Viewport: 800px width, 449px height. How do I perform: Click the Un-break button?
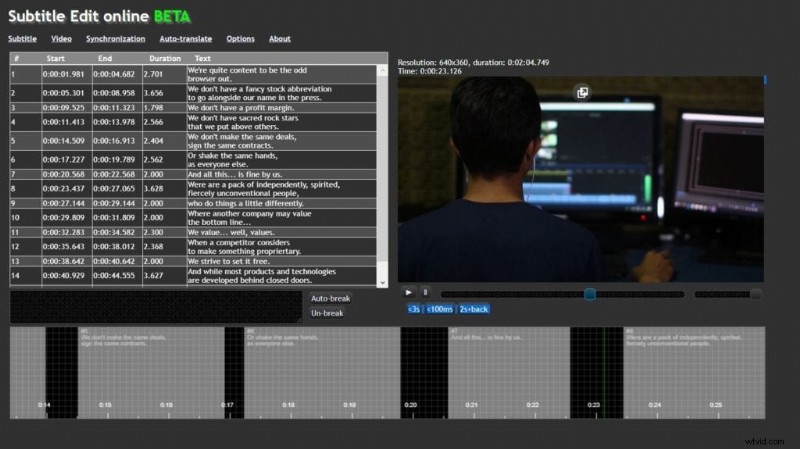[327, 313]
